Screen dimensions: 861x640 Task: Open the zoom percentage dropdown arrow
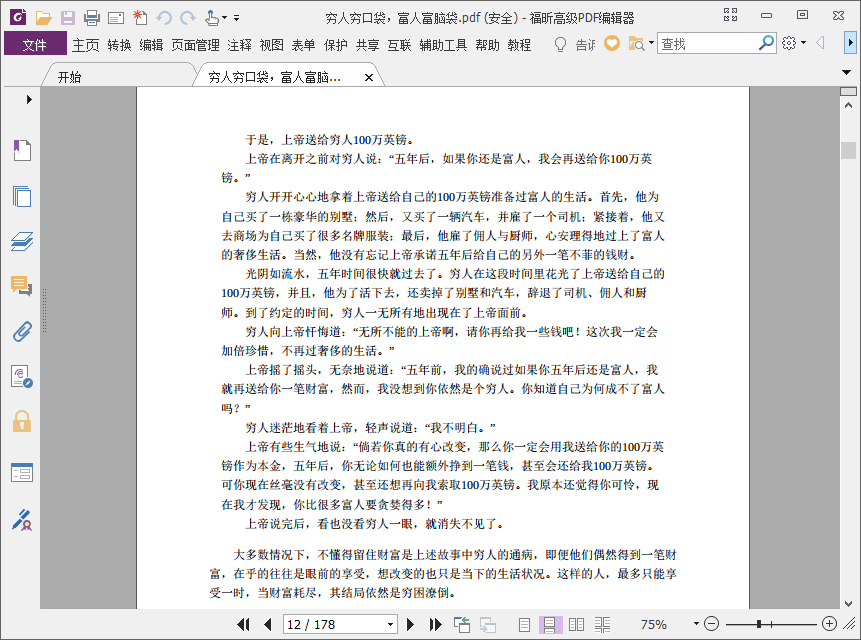pyautogui.click(x=696, y=624)
